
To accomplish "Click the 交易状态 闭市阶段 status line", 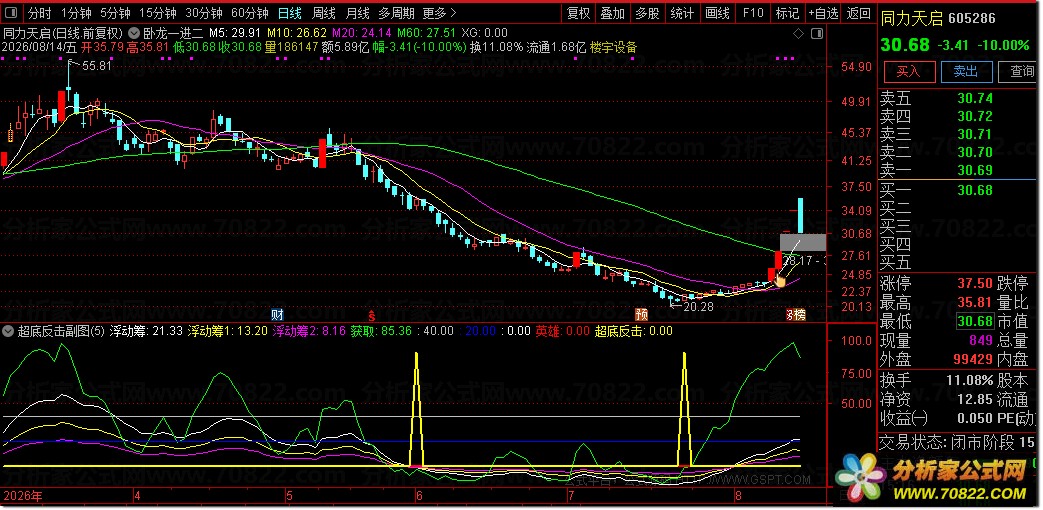I will (958, 442).
